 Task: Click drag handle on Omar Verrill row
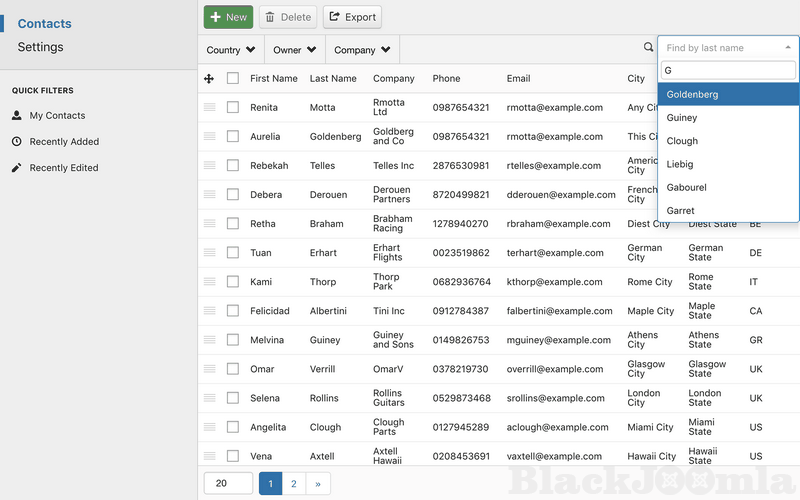[210, 369]
